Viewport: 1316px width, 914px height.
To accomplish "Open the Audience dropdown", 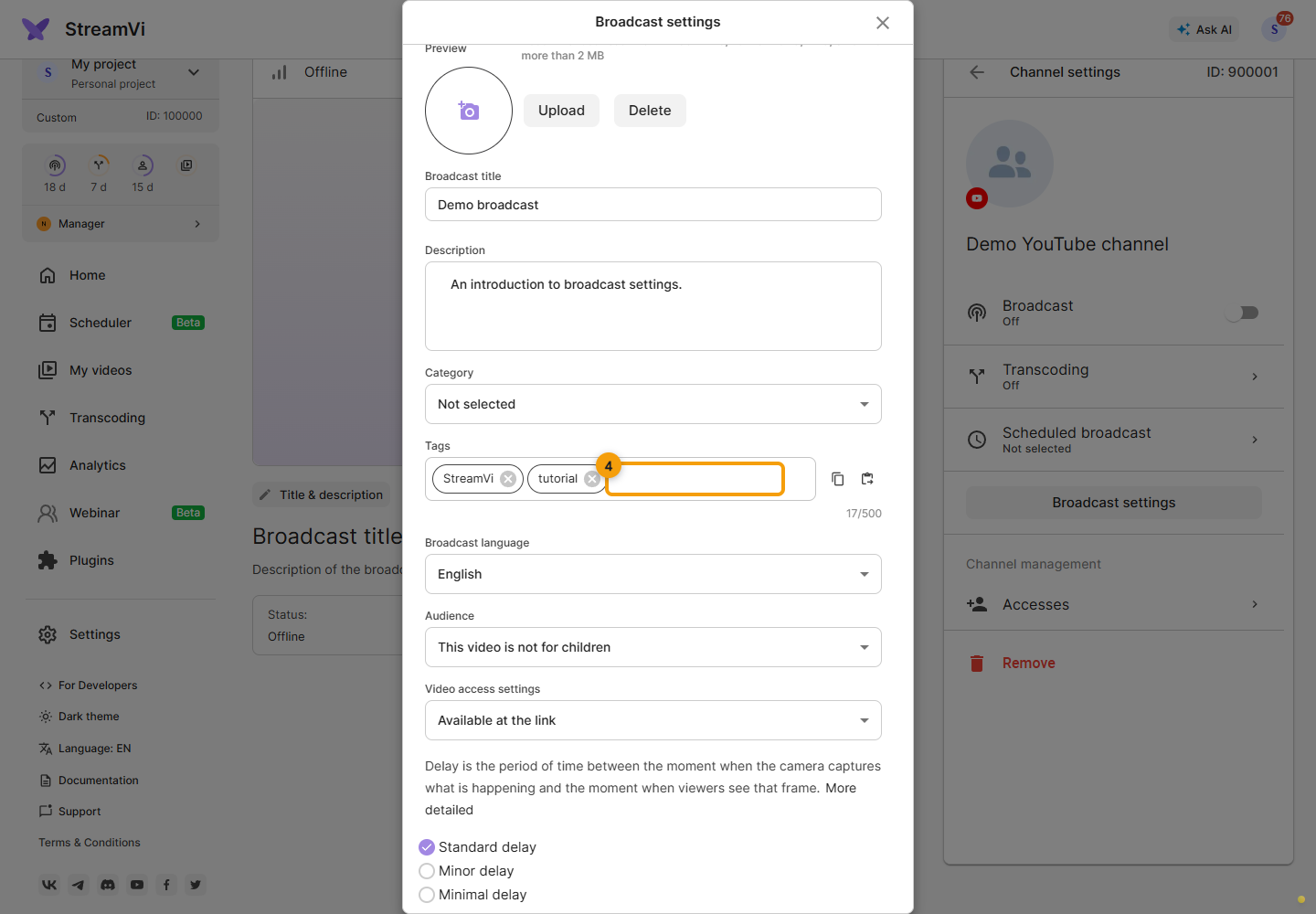I will click(x=653, y=647).
